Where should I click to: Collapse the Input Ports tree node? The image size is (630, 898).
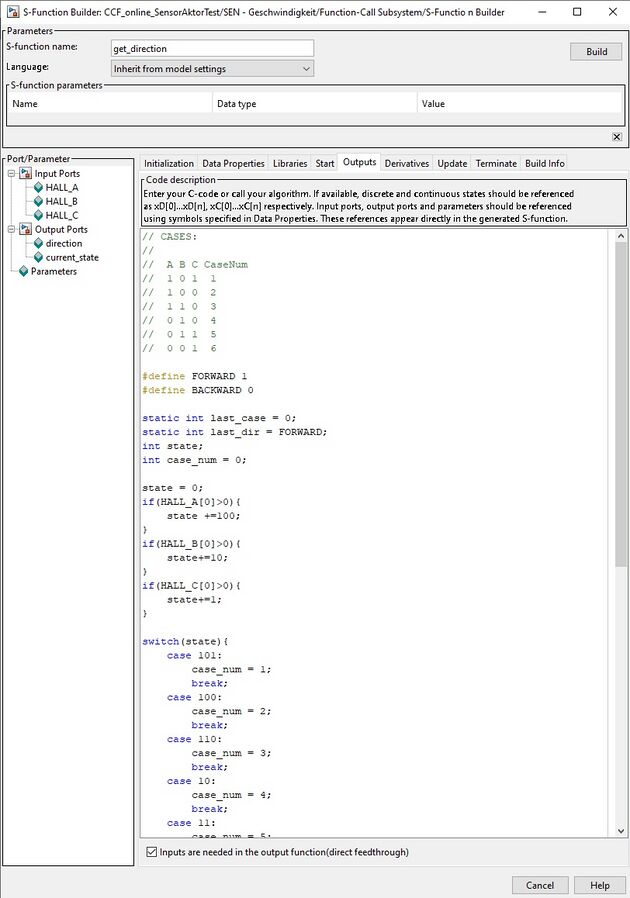(11, 174)
